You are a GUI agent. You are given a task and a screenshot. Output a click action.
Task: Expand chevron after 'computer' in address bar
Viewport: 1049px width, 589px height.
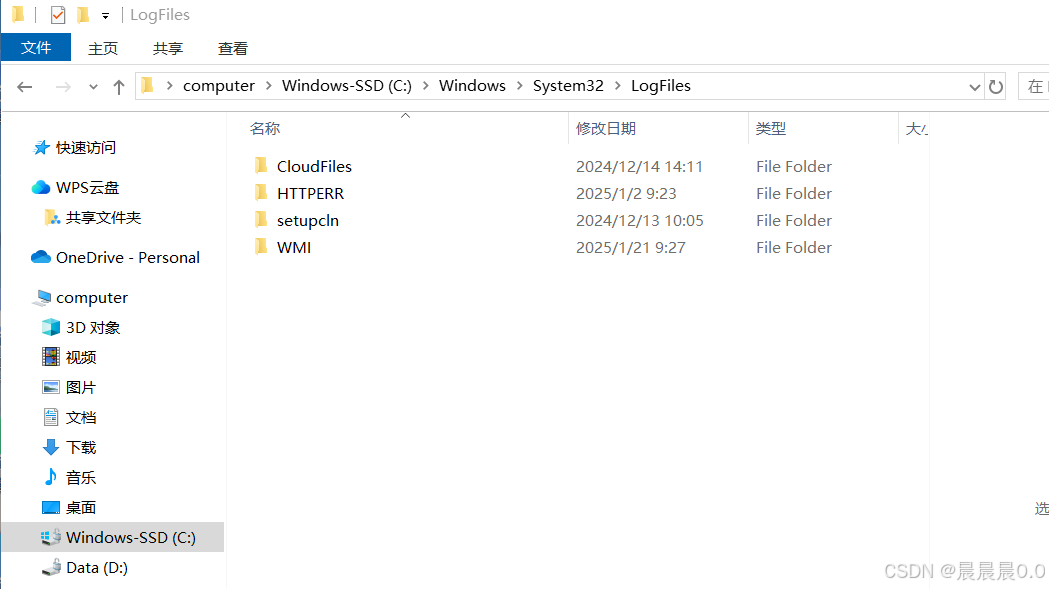(268, 86)
